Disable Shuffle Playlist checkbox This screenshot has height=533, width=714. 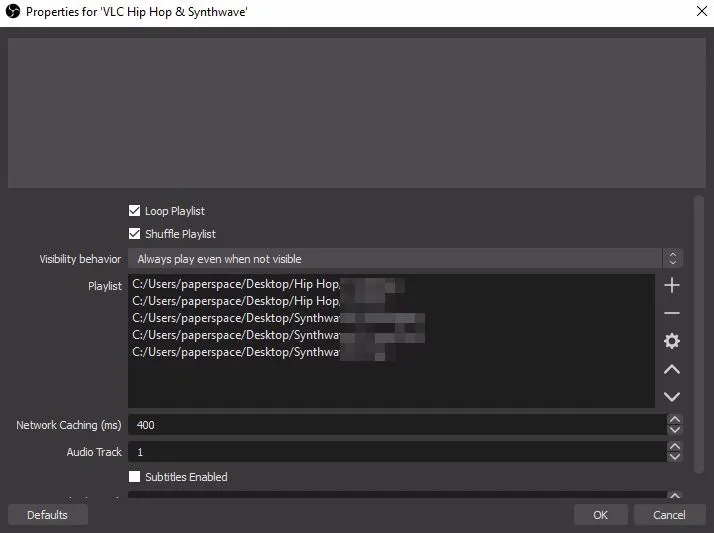[134, 234]
